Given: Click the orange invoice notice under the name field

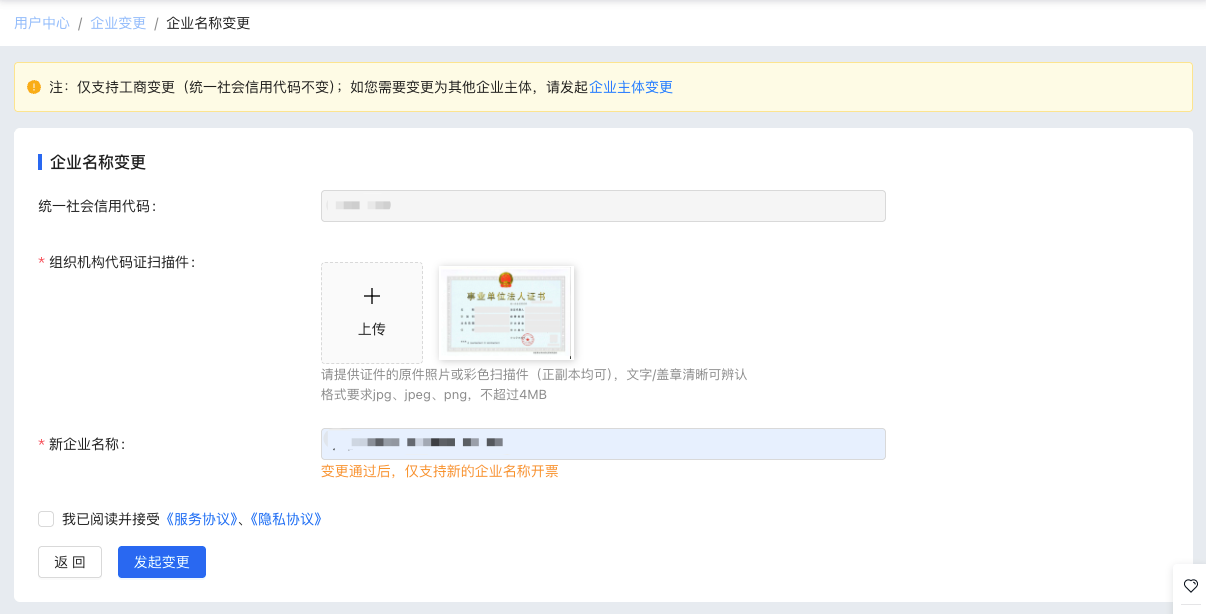Looking at the screenshot, I should point(440,471).
